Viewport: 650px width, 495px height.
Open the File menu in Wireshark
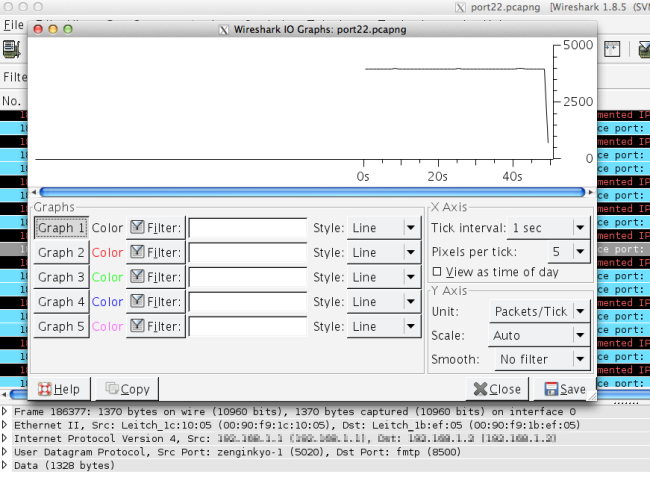[14, 25]
